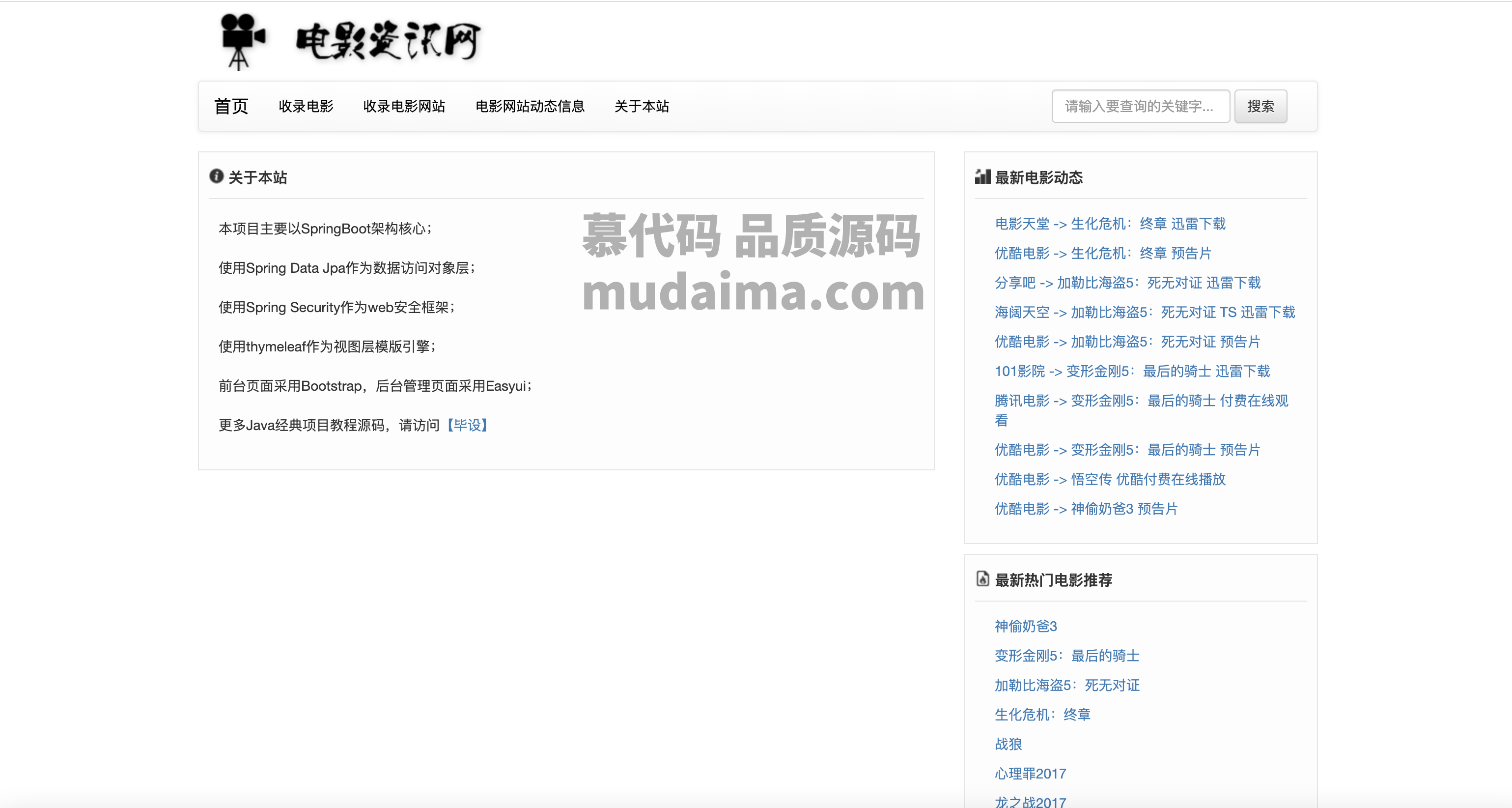Image resolution: width=1512 pixels, height=808 pixels.
Task: Open 神偷奶爸3 in hot recommendations
Action: point(1025,626)
